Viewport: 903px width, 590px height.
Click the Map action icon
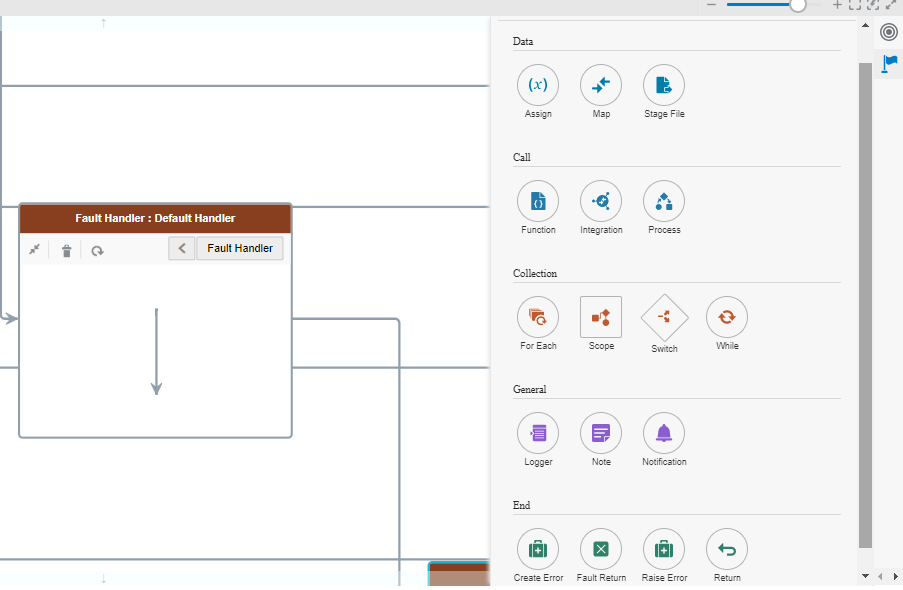click(601, 86)
